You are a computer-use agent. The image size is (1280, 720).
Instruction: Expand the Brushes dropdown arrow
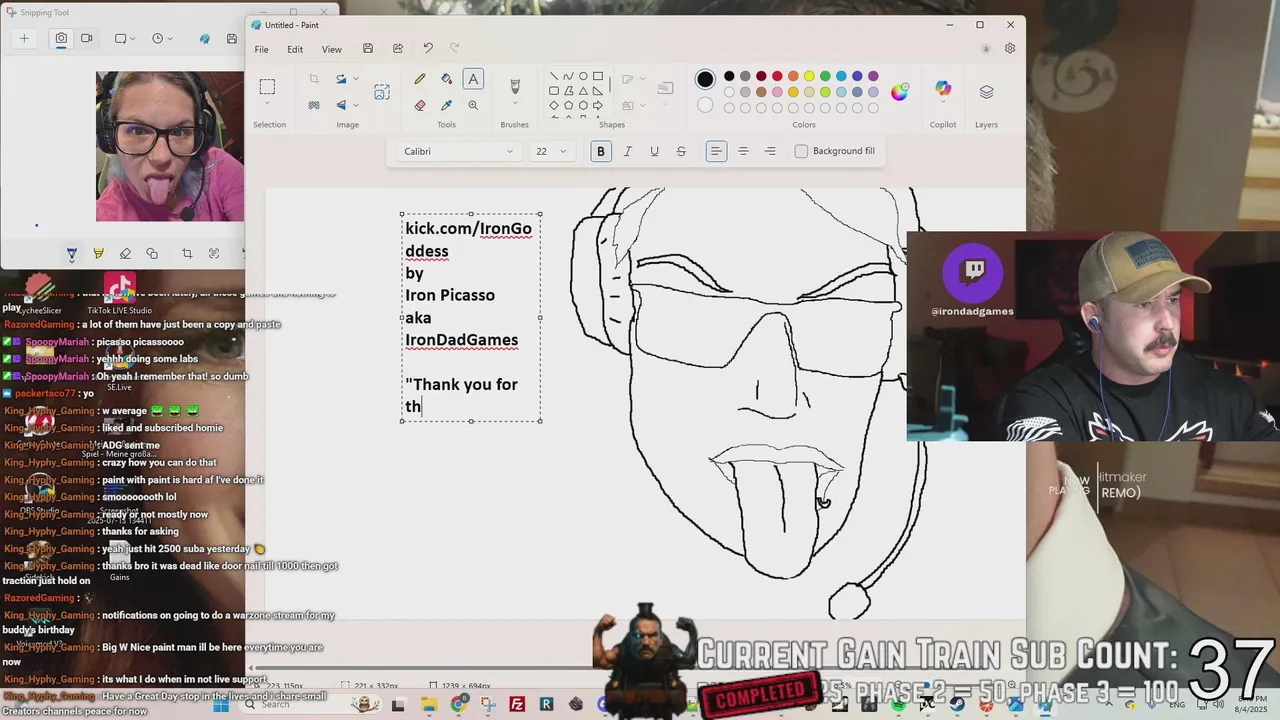[x=515, y=104]
